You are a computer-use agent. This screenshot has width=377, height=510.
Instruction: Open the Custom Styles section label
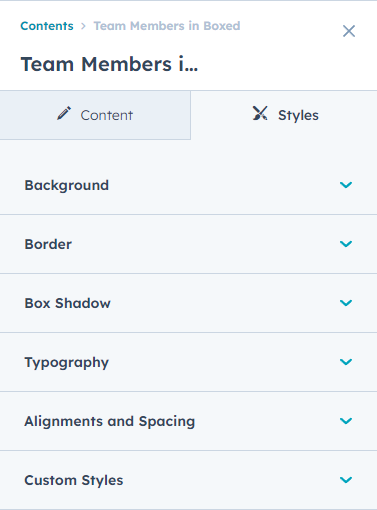74,480
